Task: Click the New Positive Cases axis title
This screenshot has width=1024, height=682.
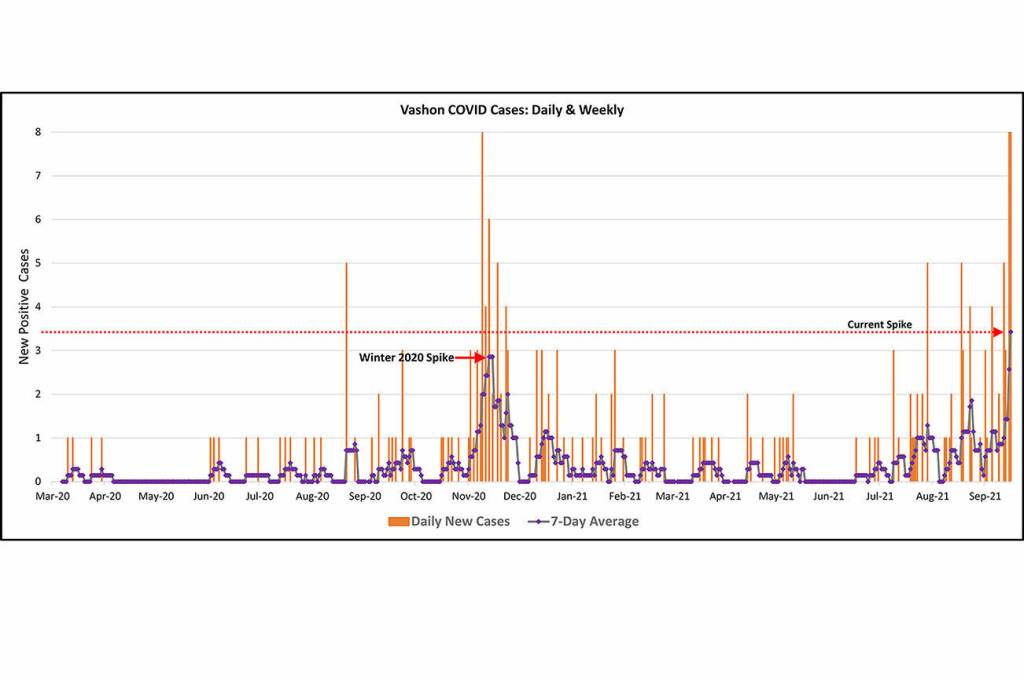Action: pos(25,307)
